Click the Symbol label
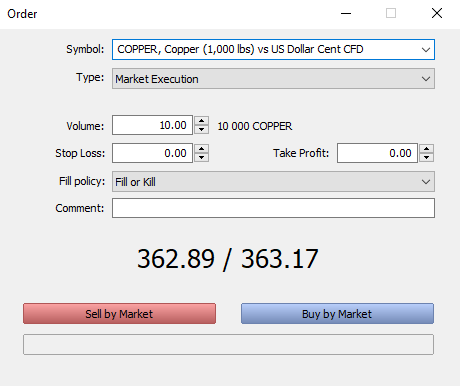This screenshot has width=460, height=386. pyautogui.click(x=85, y=49)
